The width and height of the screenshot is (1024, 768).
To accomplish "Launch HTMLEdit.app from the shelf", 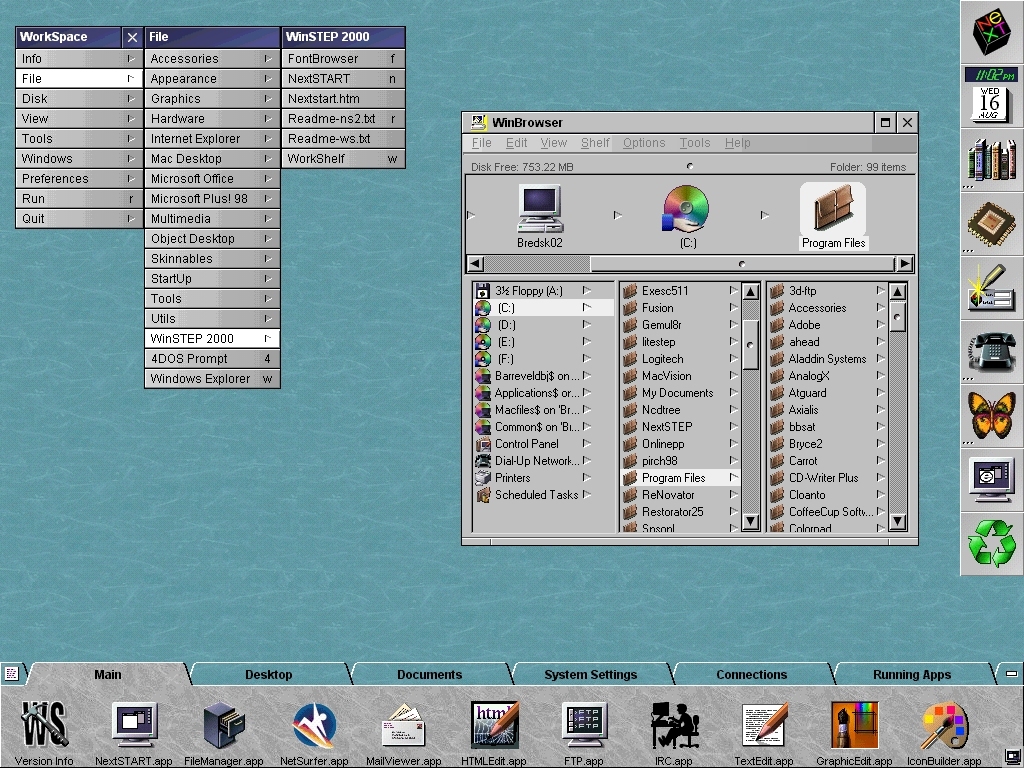I will tap(494, 733).
